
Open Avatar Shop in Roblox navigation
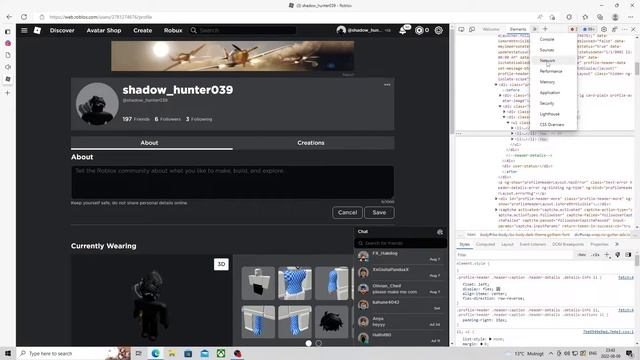click(x=104, y=30)
